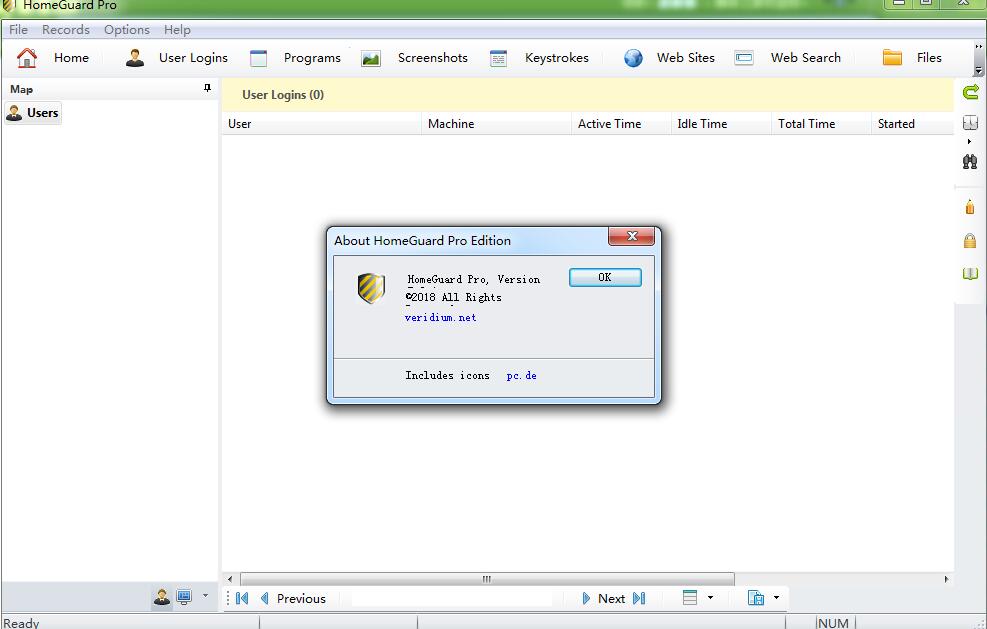Click the list layout icon
The image size is (987, 629).
pyautogui.click(x=690, y=598)
